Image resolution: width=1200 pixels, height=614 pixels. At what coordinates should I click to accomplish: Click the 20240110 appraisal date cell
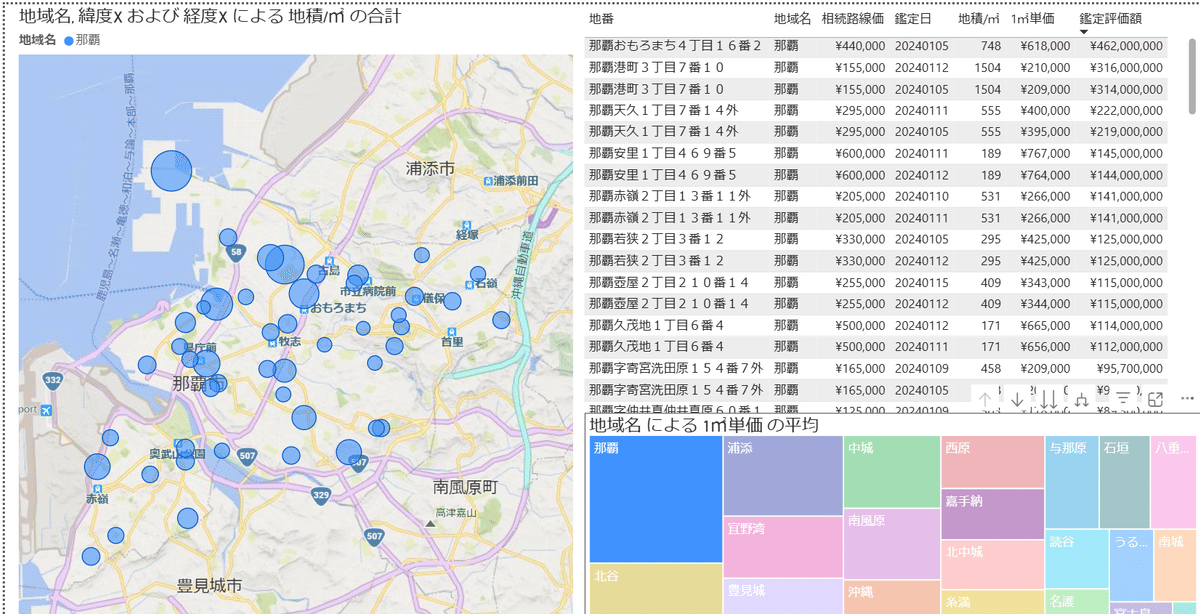(x=921, y=196)
